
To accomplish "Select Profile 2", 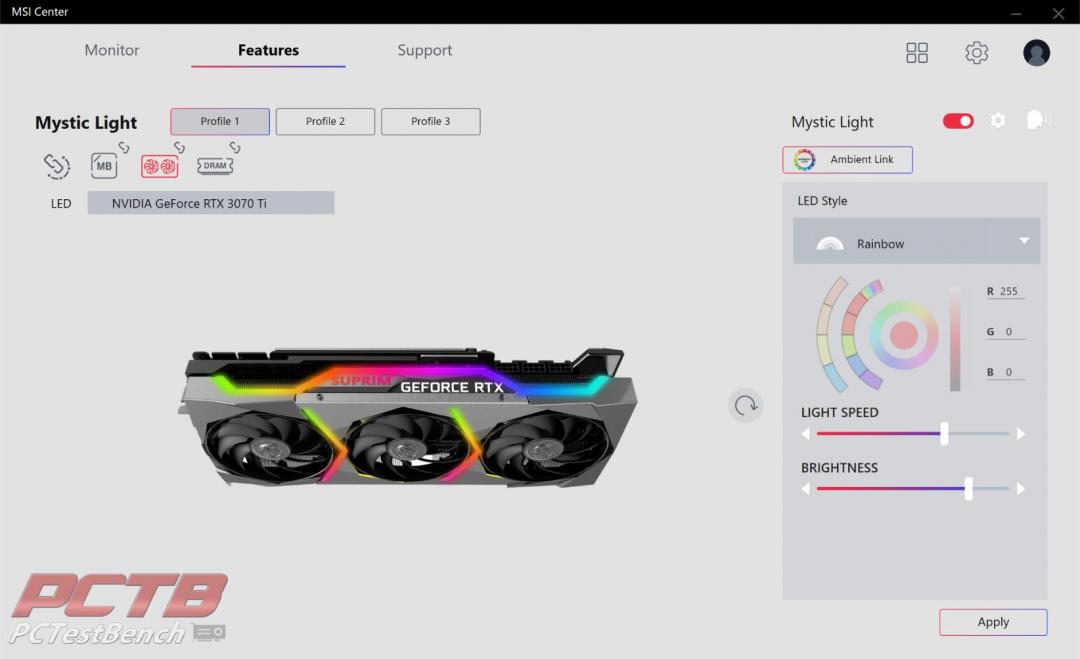I will coord(325,121).
